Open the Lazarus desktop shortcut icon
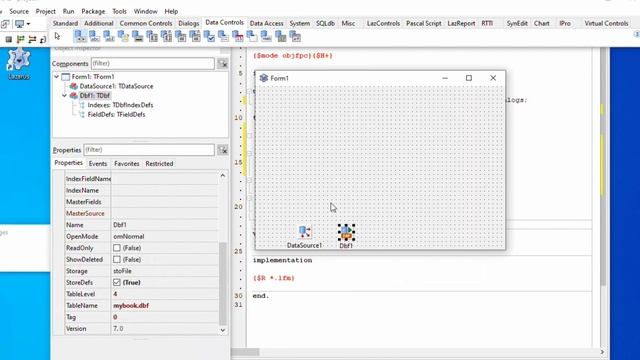Image resolution: width=640 pixels, height=360 pixels. point(18,64)
